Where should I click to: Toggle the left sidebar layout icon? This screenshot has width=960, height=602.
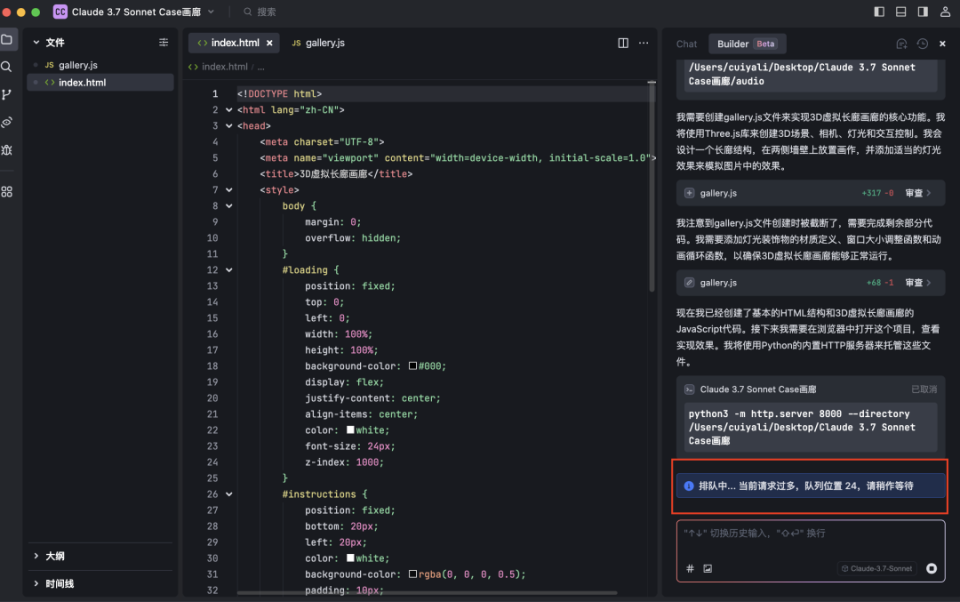[x=879, y=12]
